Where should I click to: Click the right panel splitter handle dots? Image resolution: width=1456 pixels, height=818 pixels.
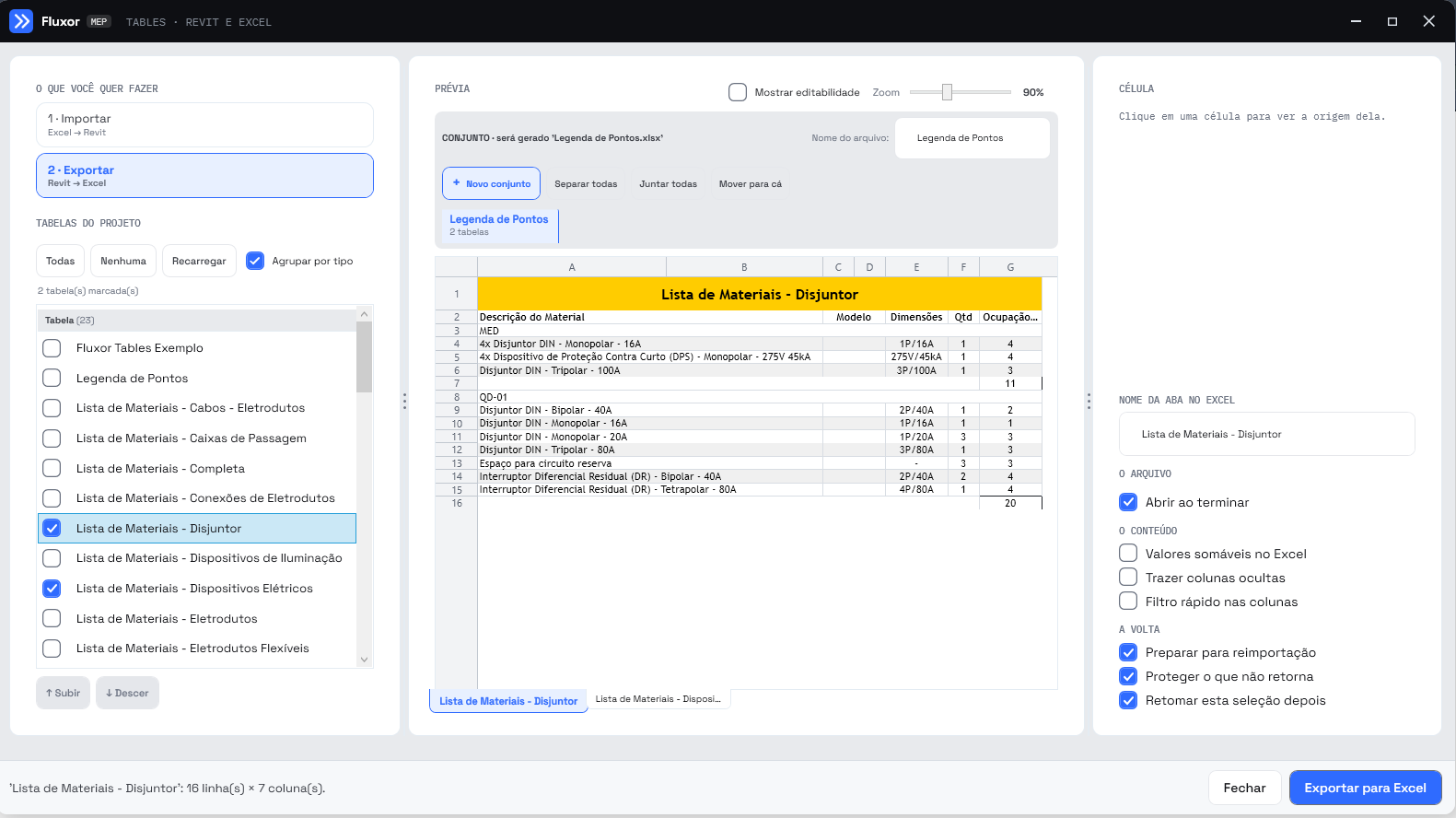[x=1089, y=401]
